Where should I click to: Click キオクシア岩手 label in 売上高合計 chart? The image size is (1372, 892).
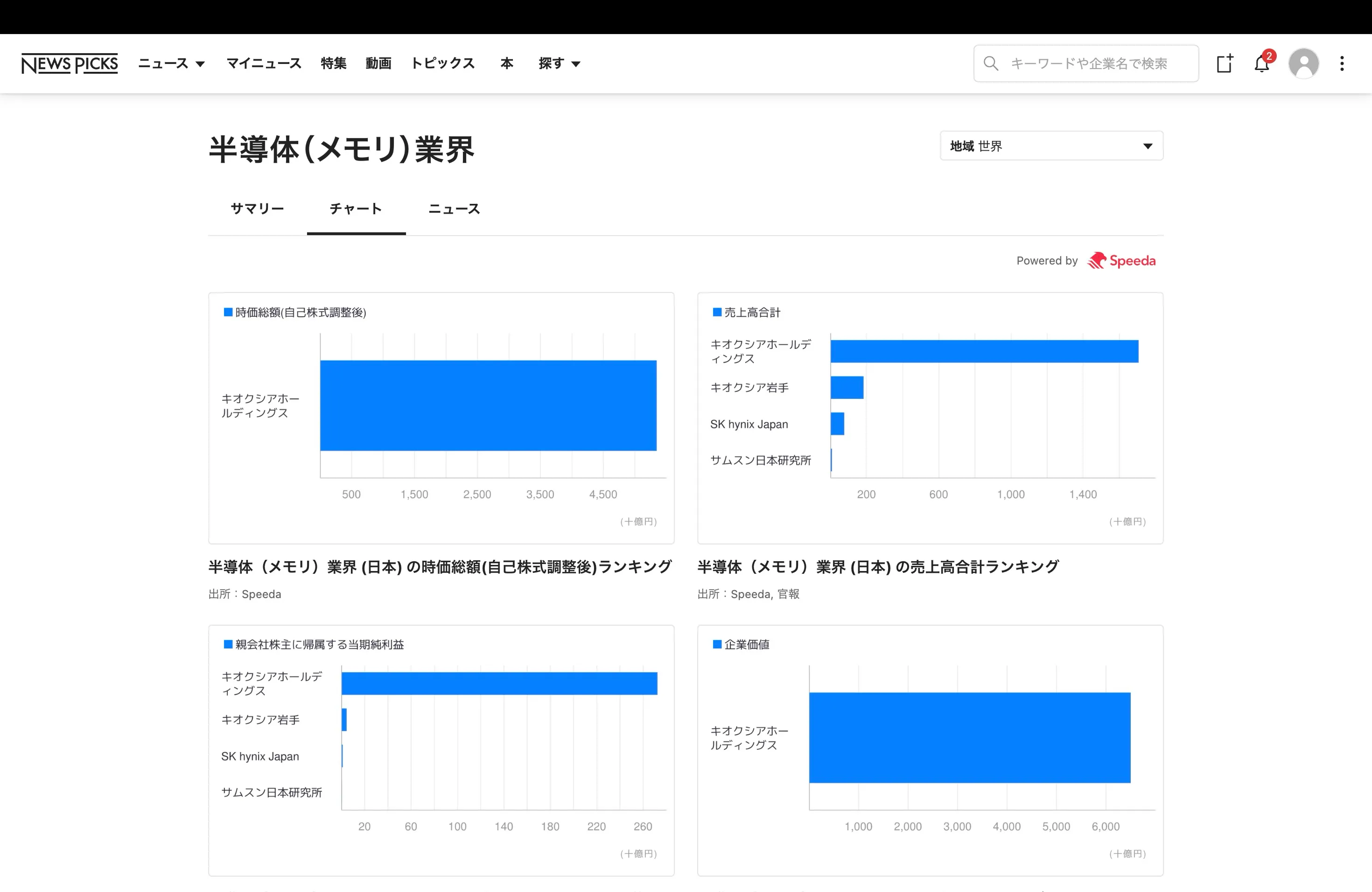coord(749,388)
